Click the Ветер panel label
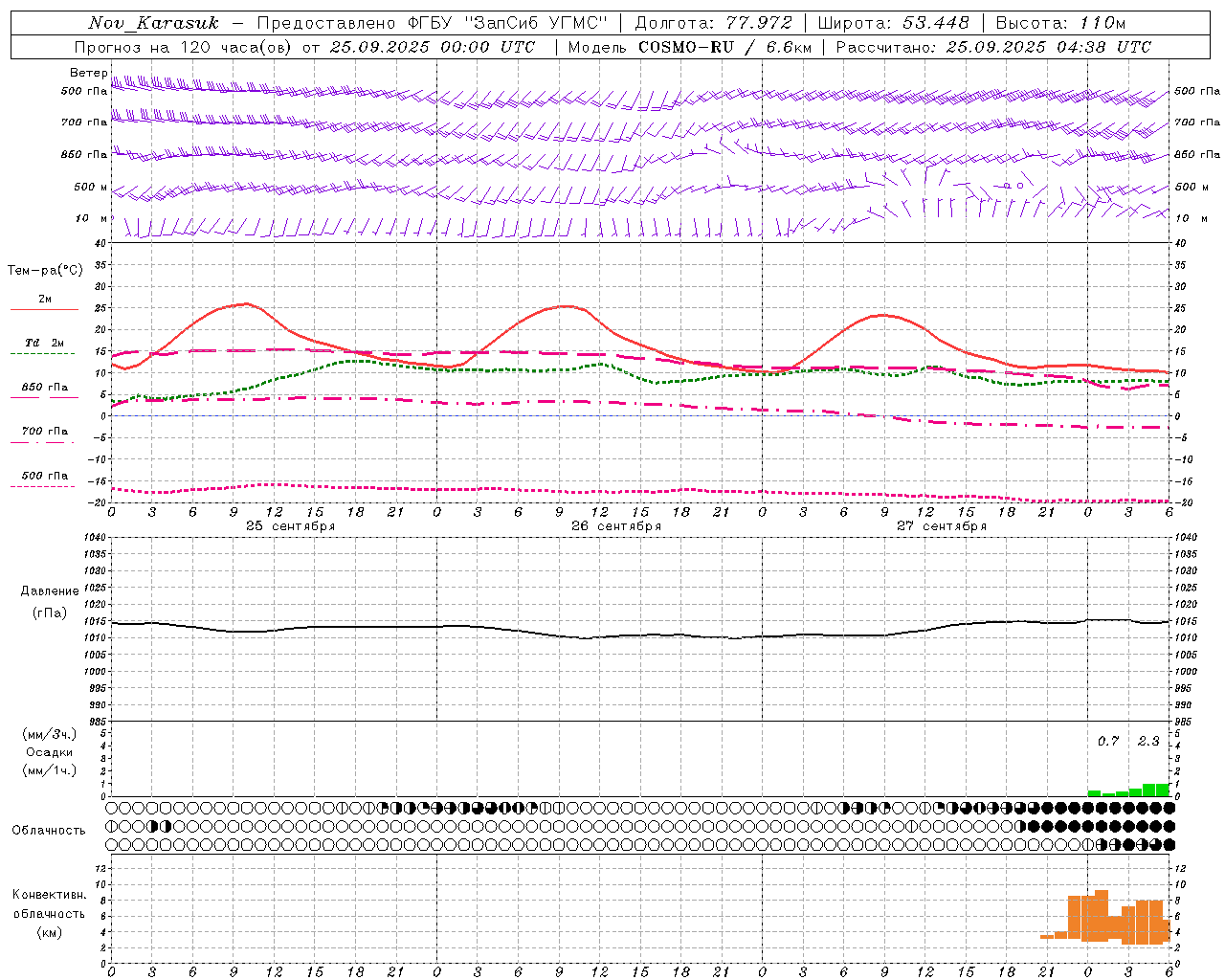1225x980 pixels. [89, 73]
